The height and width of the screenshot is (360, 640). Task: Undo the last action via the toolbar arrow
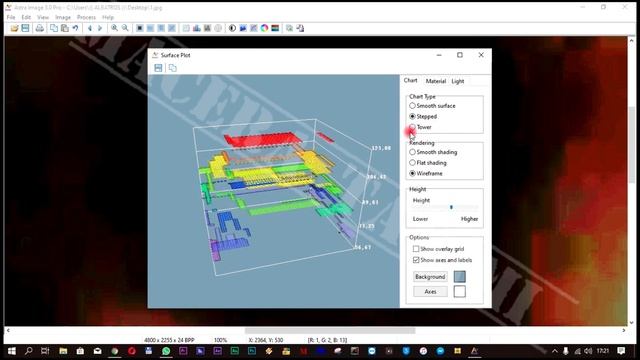tap(76, 28)
